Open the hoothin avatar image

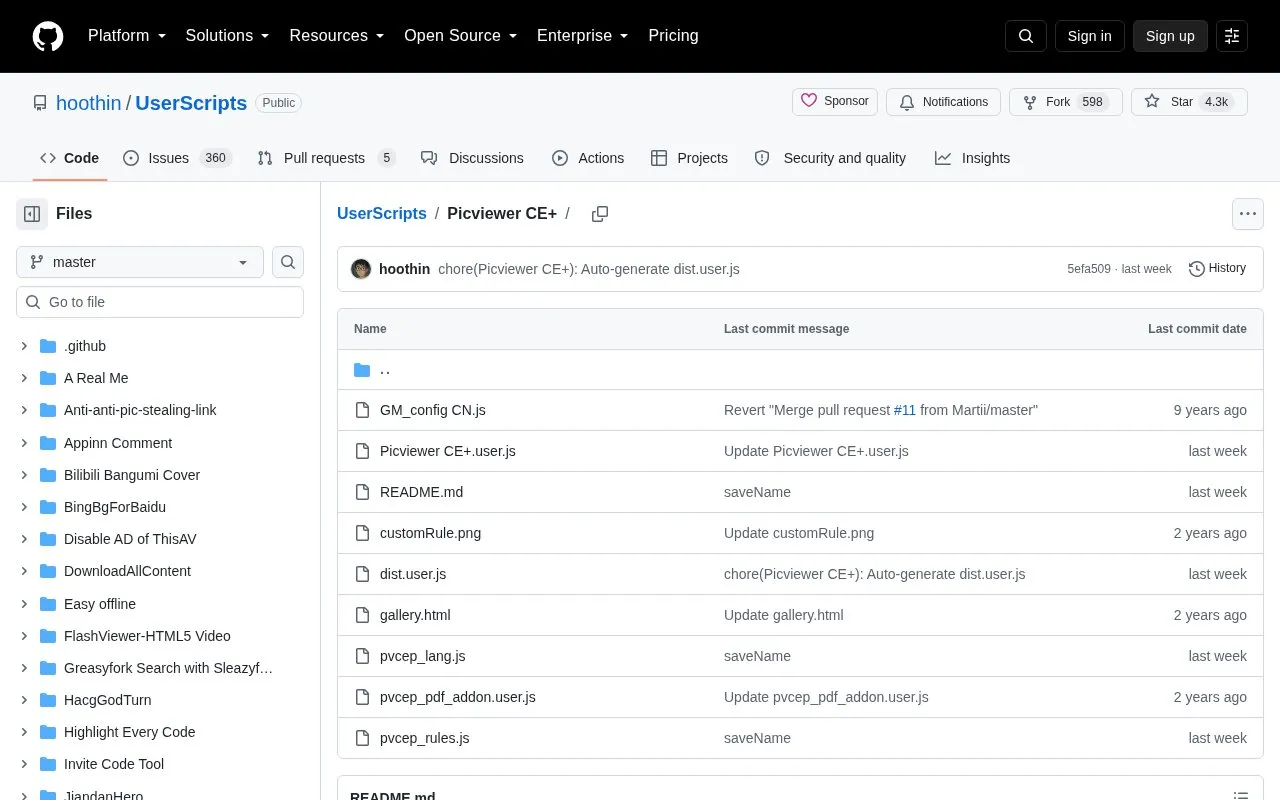tap(361, 269)
